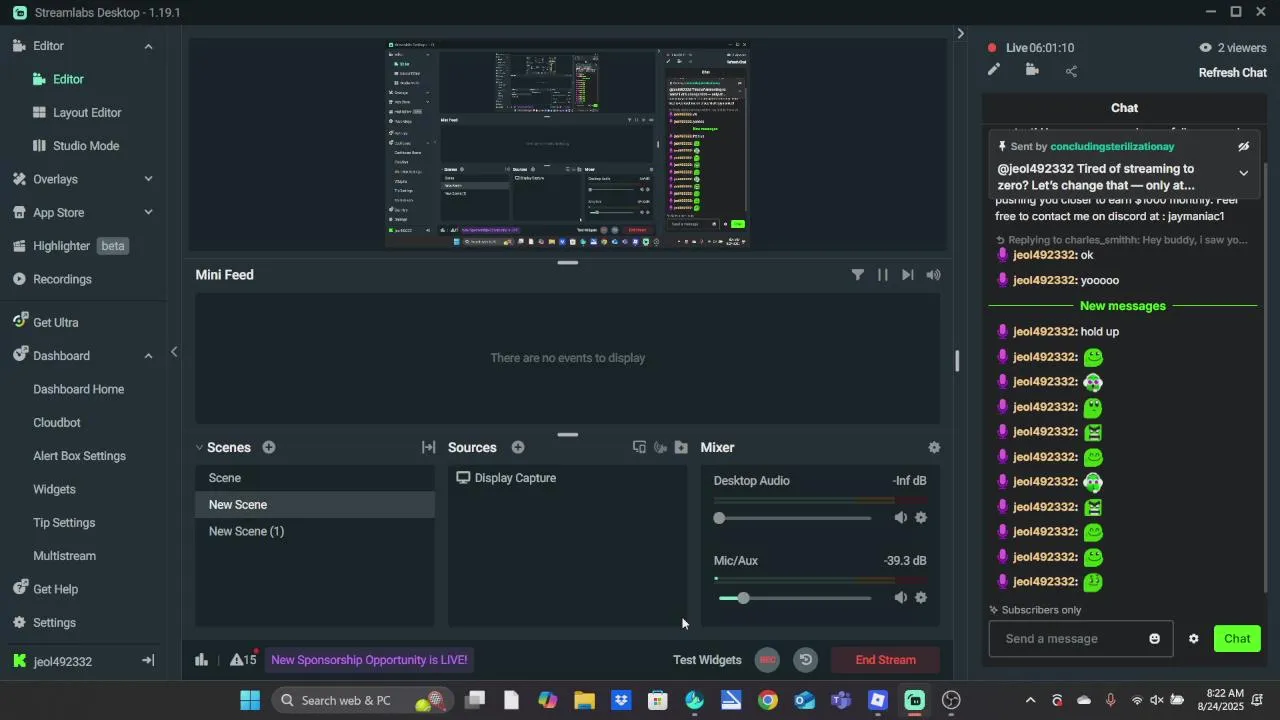Viewport: 1280px width, 720px height.
Task: Select the scene named Scene
Action: click(x=315, y=478)
